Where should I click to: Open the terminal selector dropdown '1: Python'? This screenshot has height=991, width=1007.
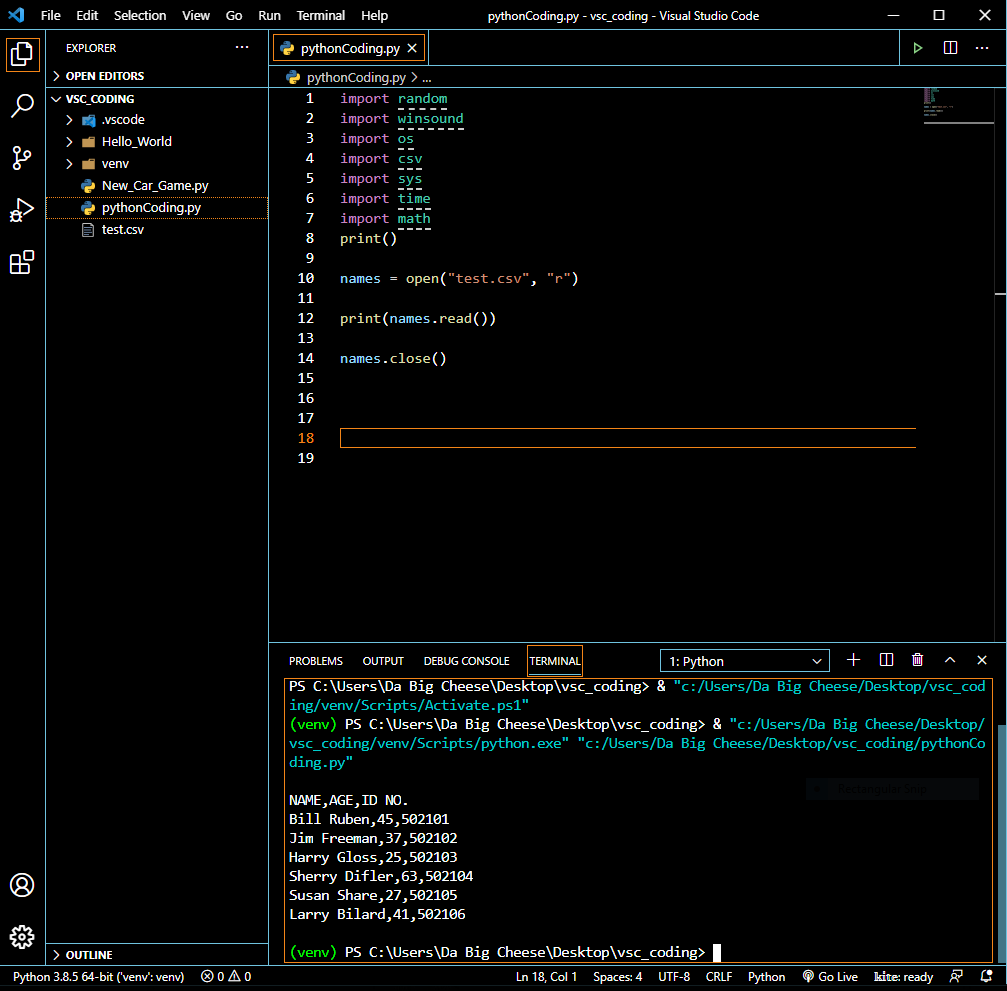pyautogui.click(x=745, y=661)
